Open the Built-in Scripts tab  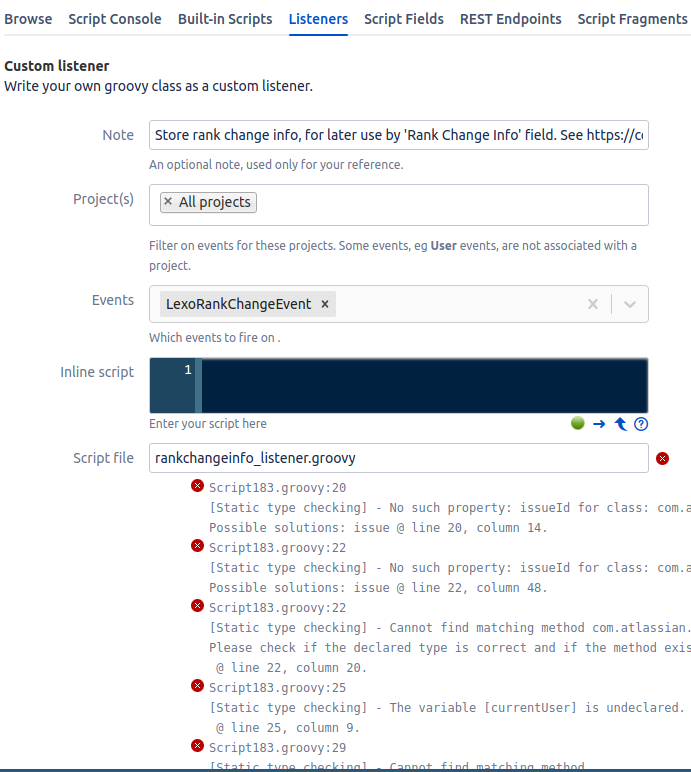tap(225, 19)
